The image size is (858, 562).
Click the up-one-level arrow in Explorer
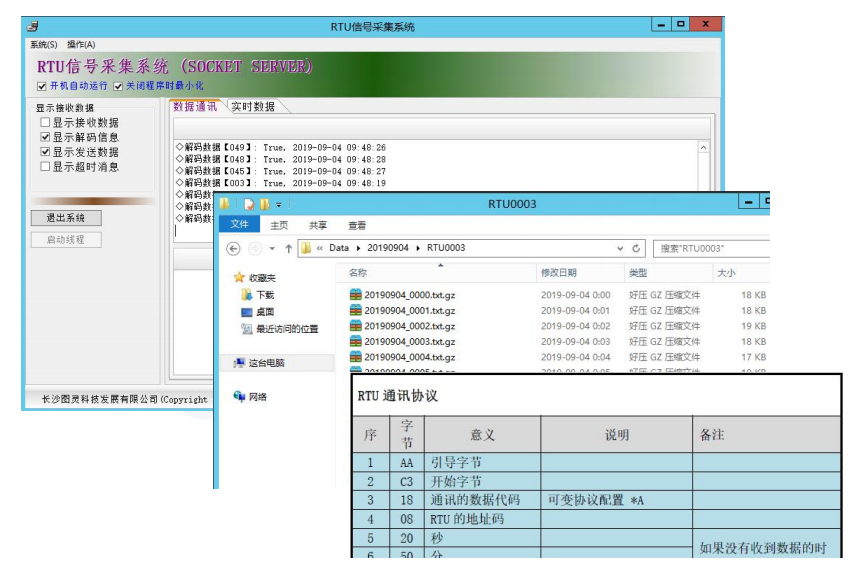tap(288, 248)
